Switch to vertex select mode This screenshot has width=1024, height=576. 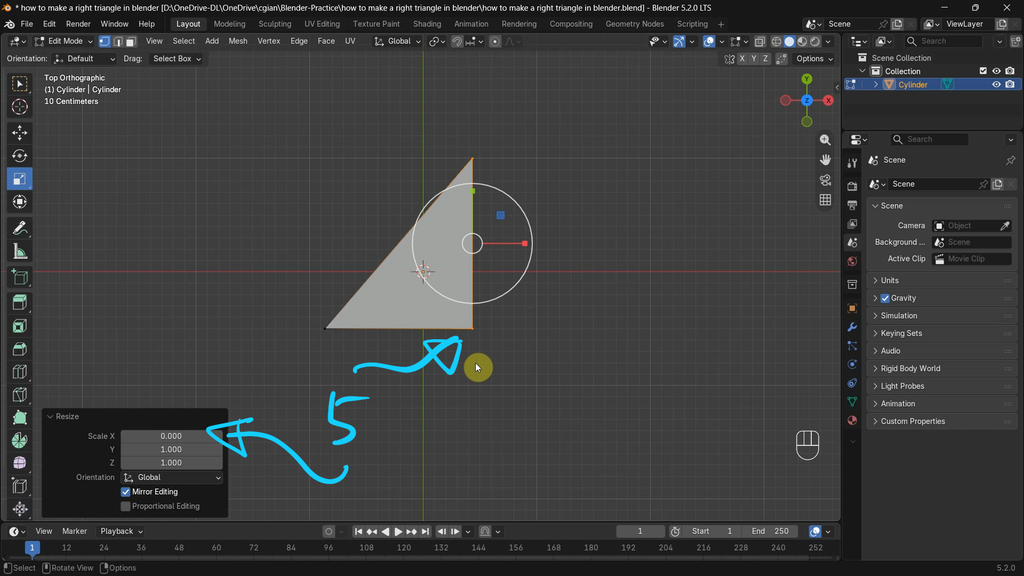click(x=104, y=41)
